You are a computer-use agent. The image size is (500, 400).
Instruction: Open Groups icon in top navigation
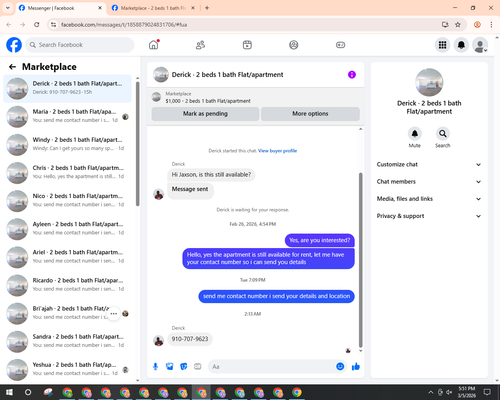pos(294,45)
